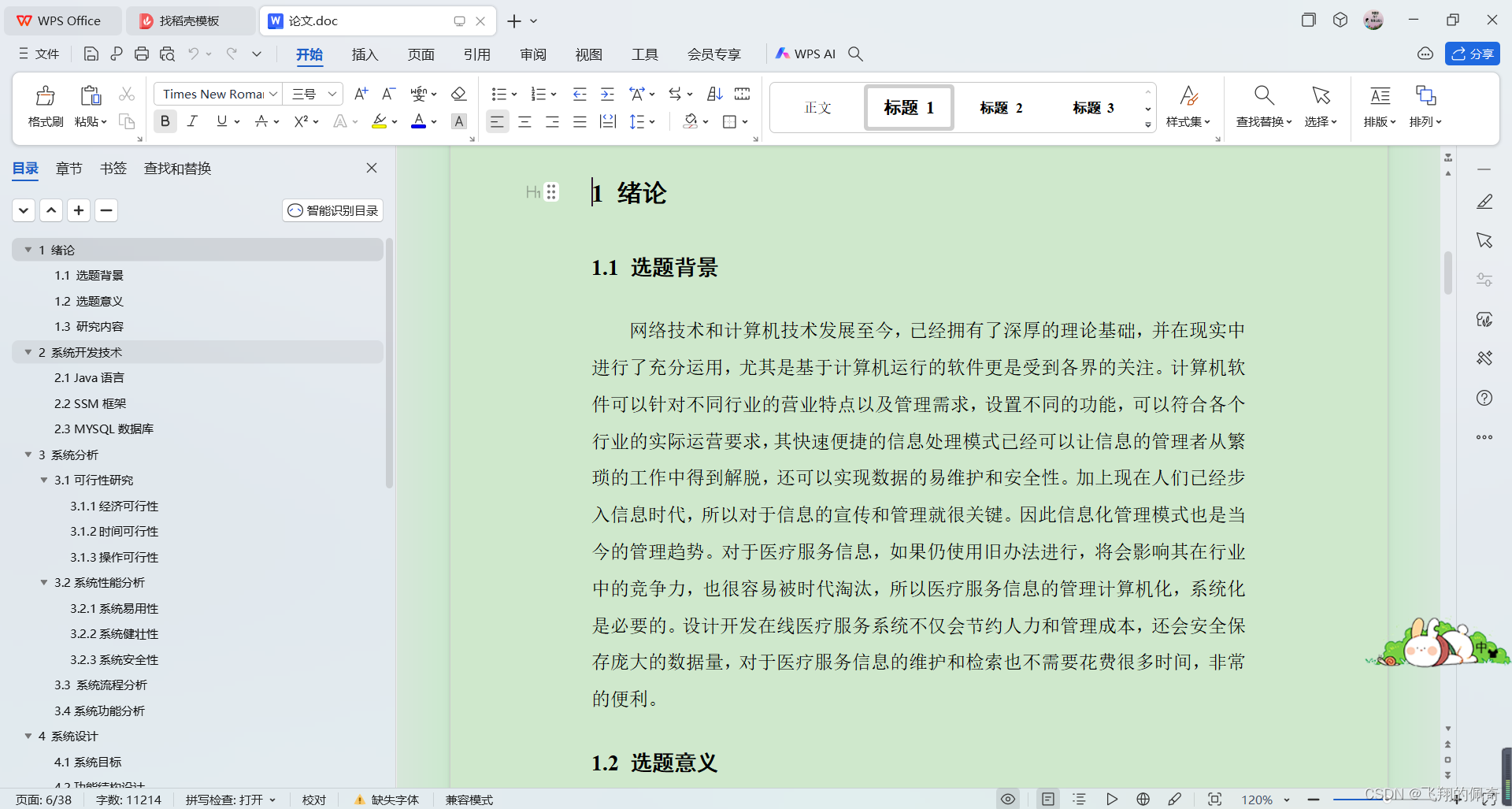
Task: Click the 分享 (Share) button
Action: [1472, 54]
